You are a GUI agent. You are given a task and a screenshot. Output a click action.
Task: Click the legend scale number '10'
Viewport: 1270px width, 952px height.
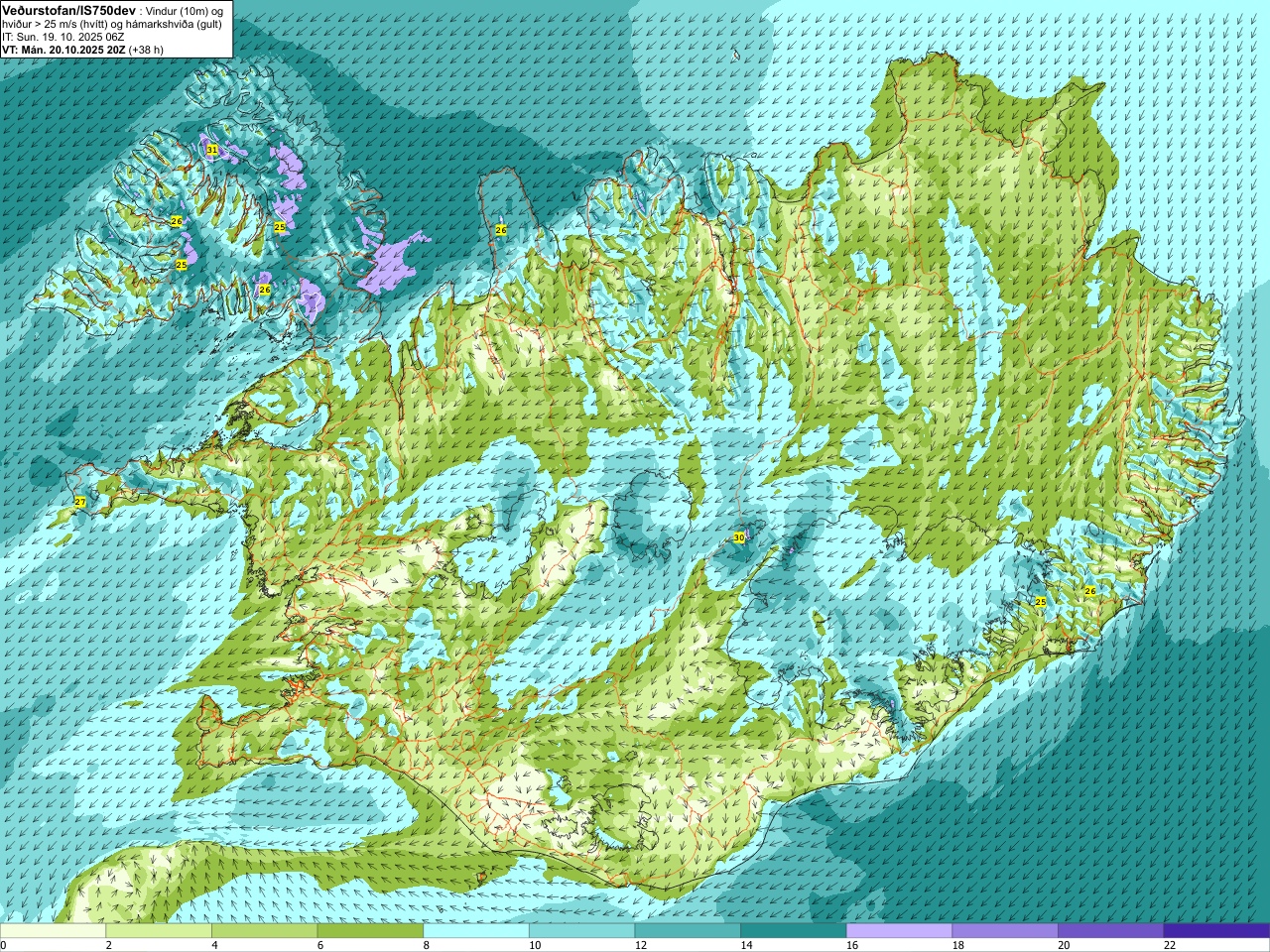(535, 945)
